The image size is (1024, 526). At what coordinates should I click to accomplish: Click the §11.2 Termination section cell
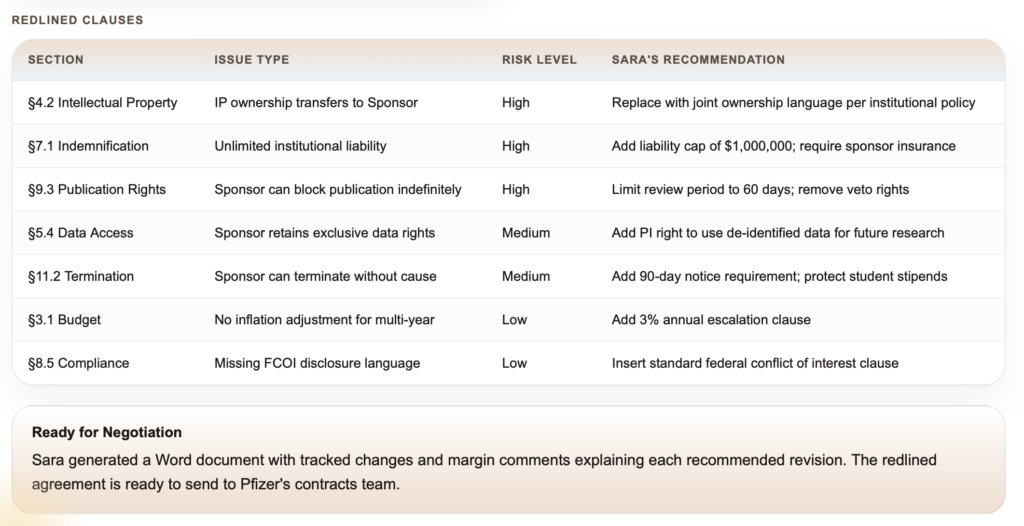[81, 276]
